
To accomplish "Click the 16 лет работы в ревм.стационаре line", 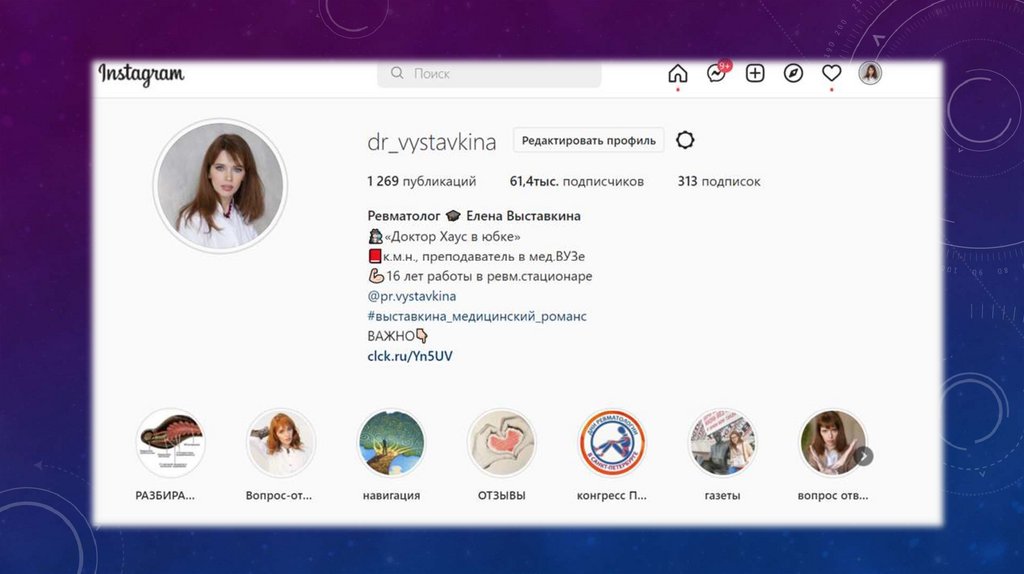I will pyautogui.click(x=480, y=276).
